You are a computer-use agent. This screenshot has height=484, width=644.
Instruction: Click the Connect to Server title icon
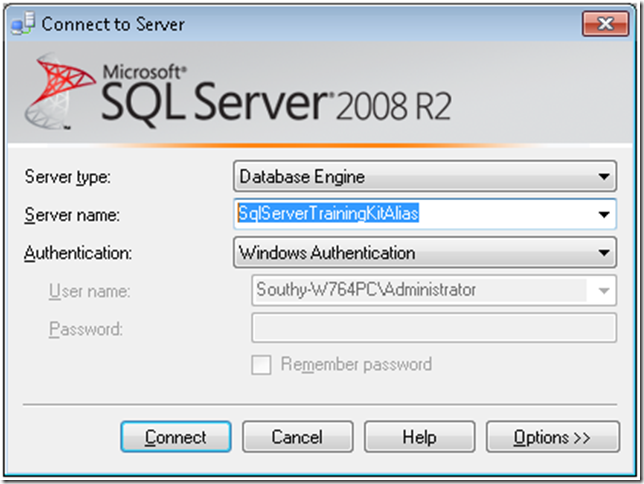pos(23,23)
